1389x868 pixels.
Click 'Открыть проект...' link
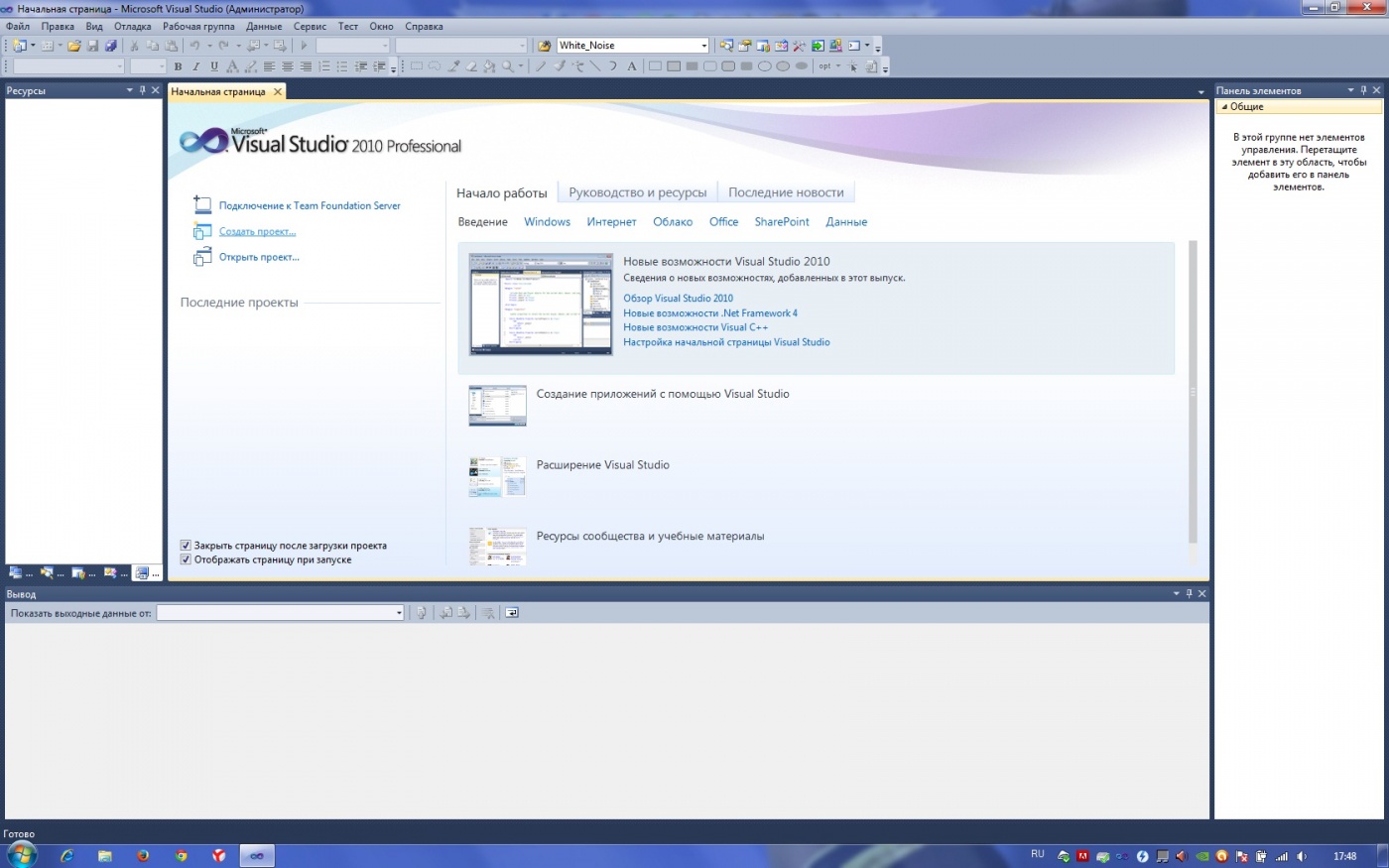tap(259, 258)
